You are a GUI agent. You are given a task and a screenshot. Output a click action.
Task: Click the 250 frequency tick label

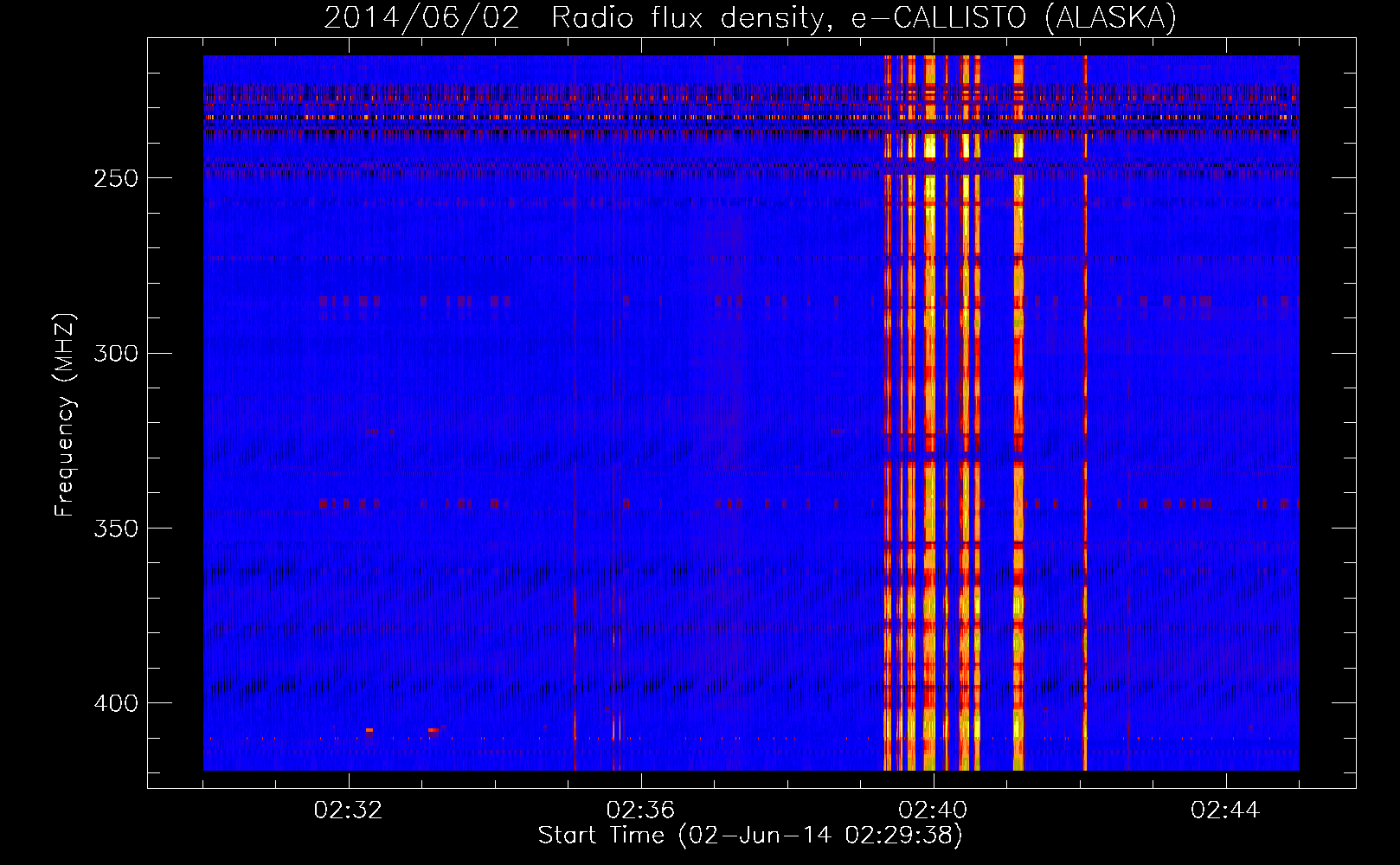pos(116,178)
